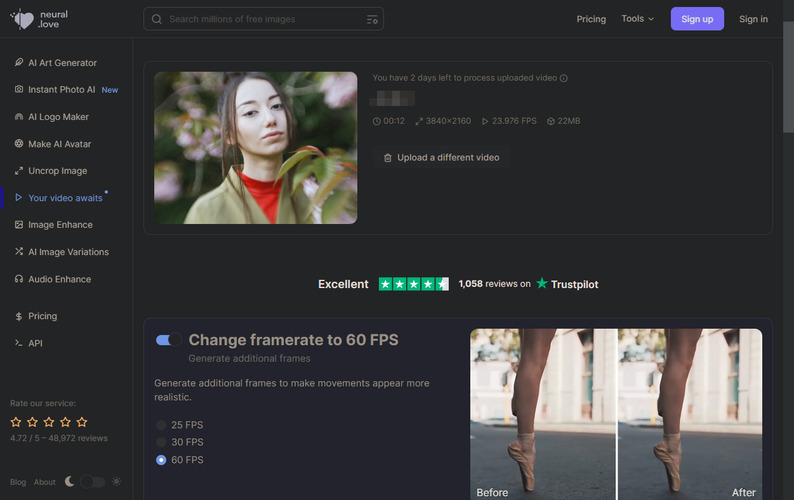Open Instant Photo AI from sidebar
The width and height of the screenshot is (794, 500).
pyautogui.click(x=62, y=90)
